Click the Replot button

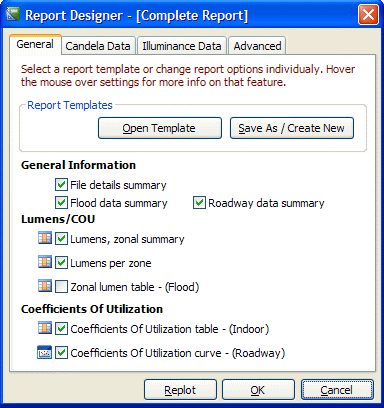(180, 390)
